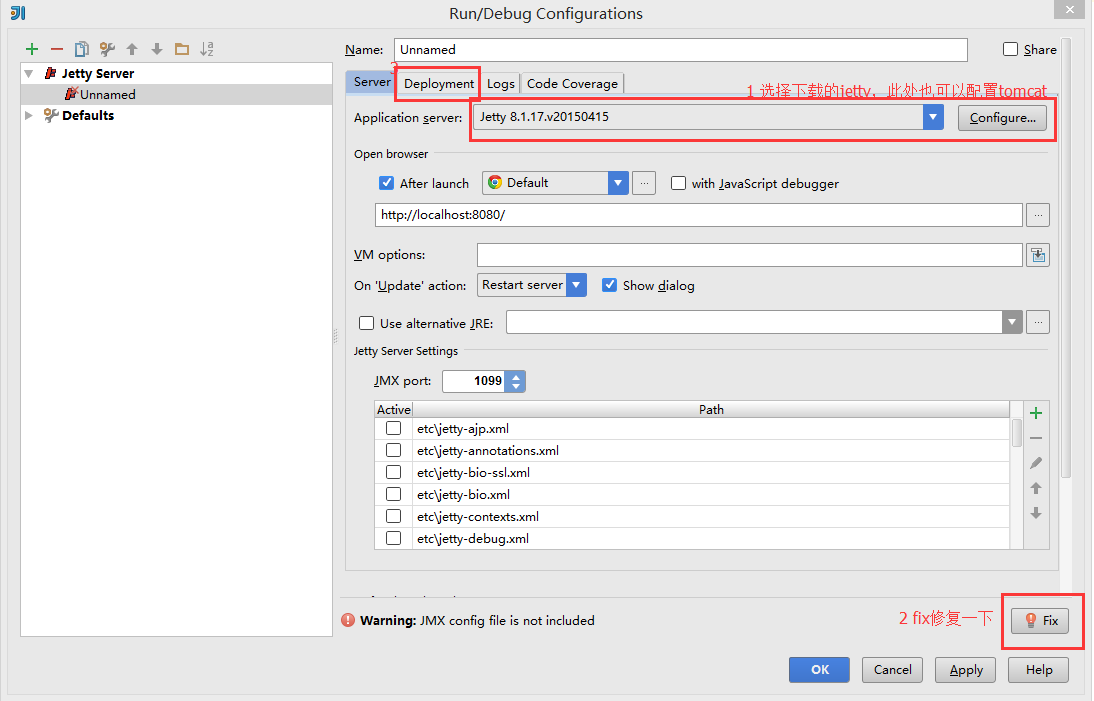Open the alternative JRE dropdown
Viewport: 1094px width, 701px height.
pyautogui.click(x=1012, y=322)
